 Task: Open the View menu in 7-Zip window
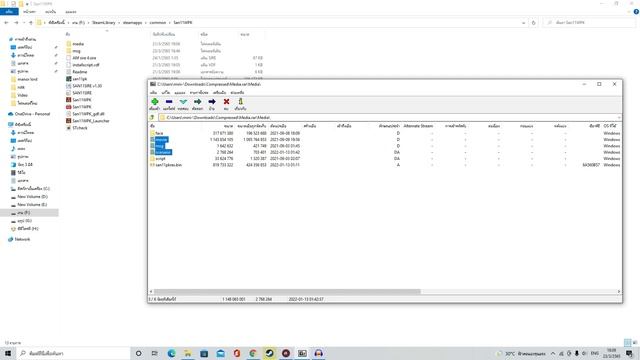pyautogui.click(x=180, y=93)
